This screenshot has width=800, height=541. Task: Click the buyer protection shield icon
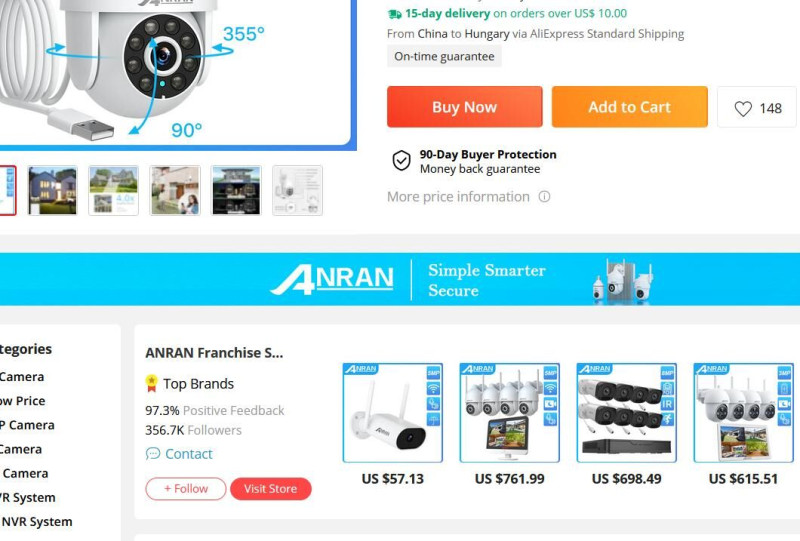(x=401, y=161)
